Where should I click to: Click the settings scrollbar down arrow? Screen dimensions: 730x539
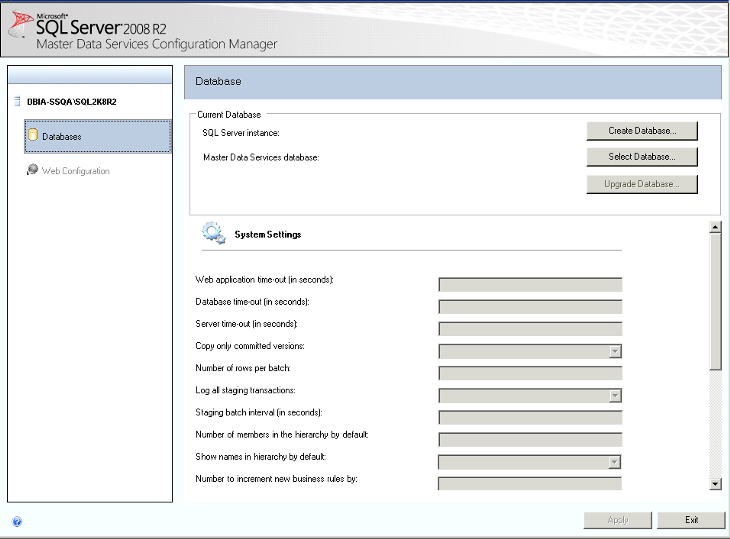(x=715, y=484)
